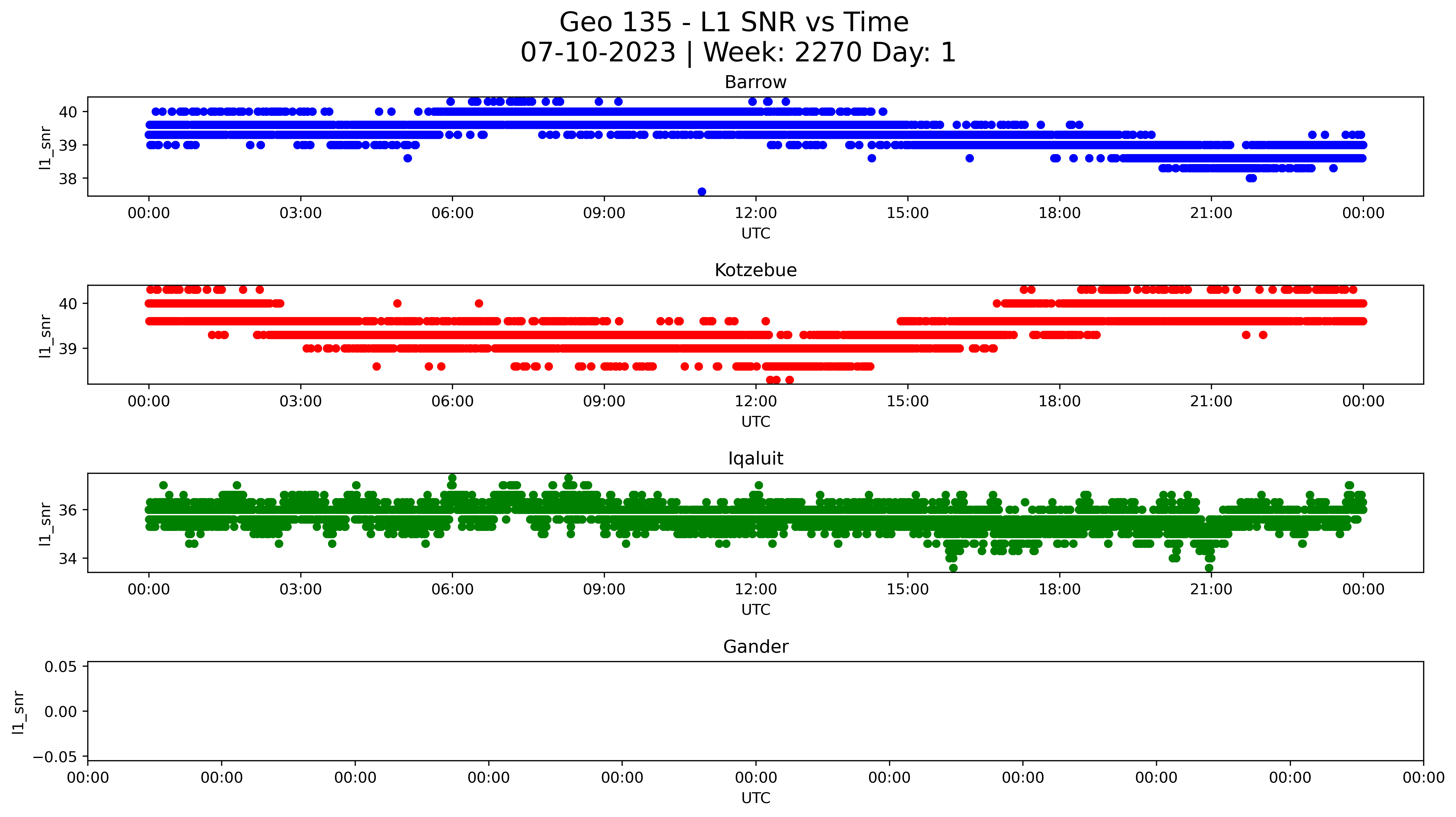Click the lone lowest blue outlier in Barrow plot
The height and width of the screenshot is (817, 1456).
tap(702, 192)
